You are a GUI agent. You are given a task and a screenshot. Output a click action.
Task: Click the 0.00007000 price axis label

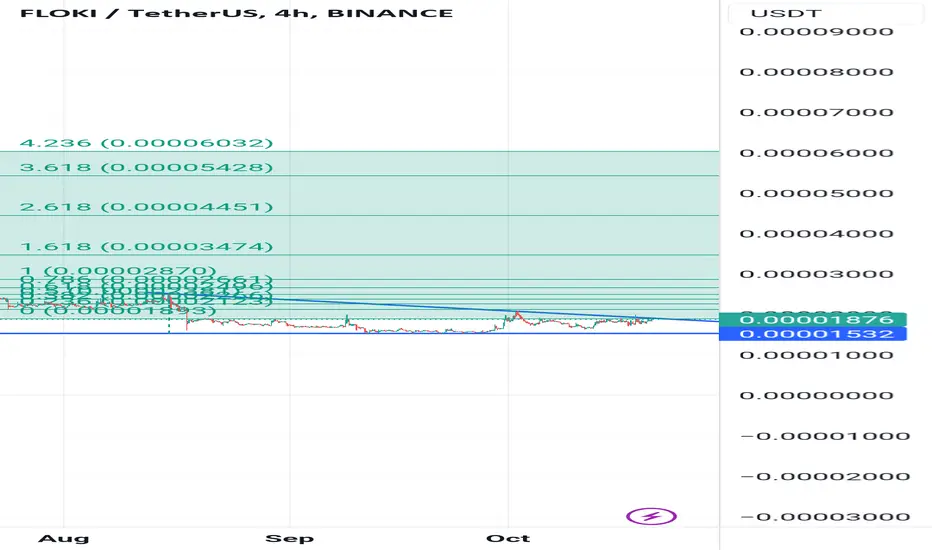[817, 112]
